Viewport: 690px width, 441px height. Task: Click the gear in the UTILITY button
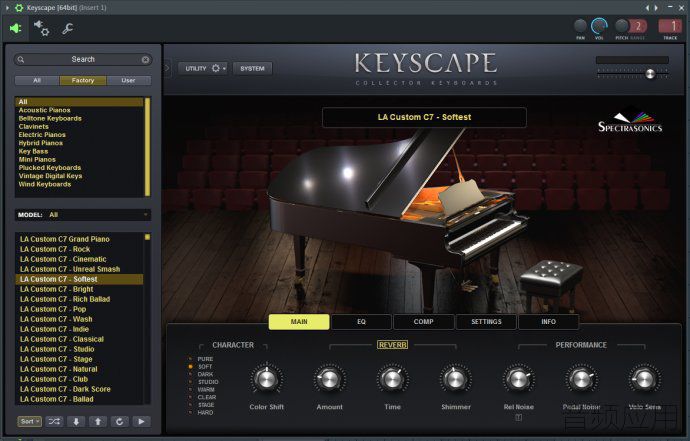pyautogui.click(x=216, y=68)
